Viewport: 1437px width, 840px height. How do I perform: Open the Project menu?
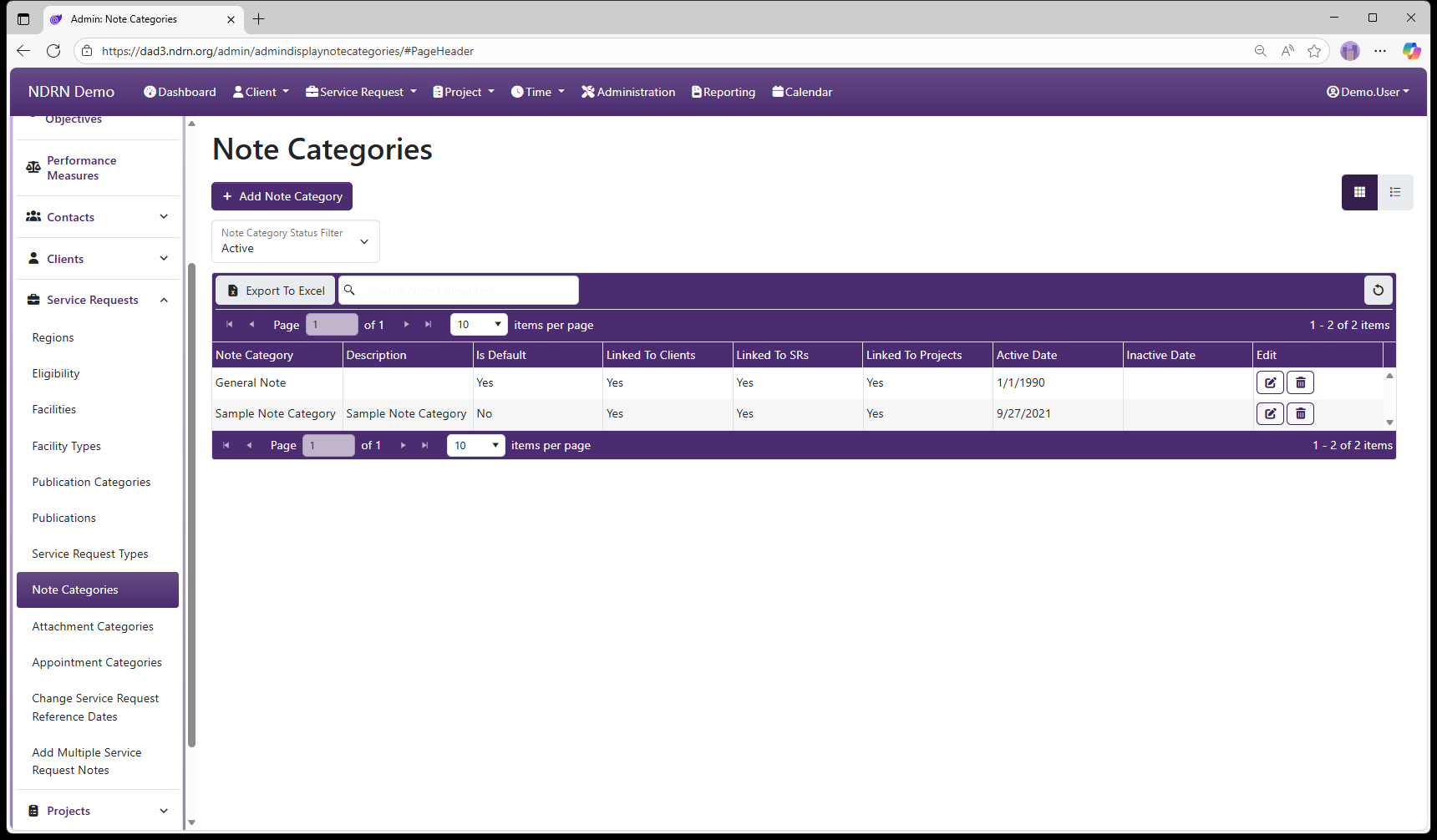pos(464,92)
